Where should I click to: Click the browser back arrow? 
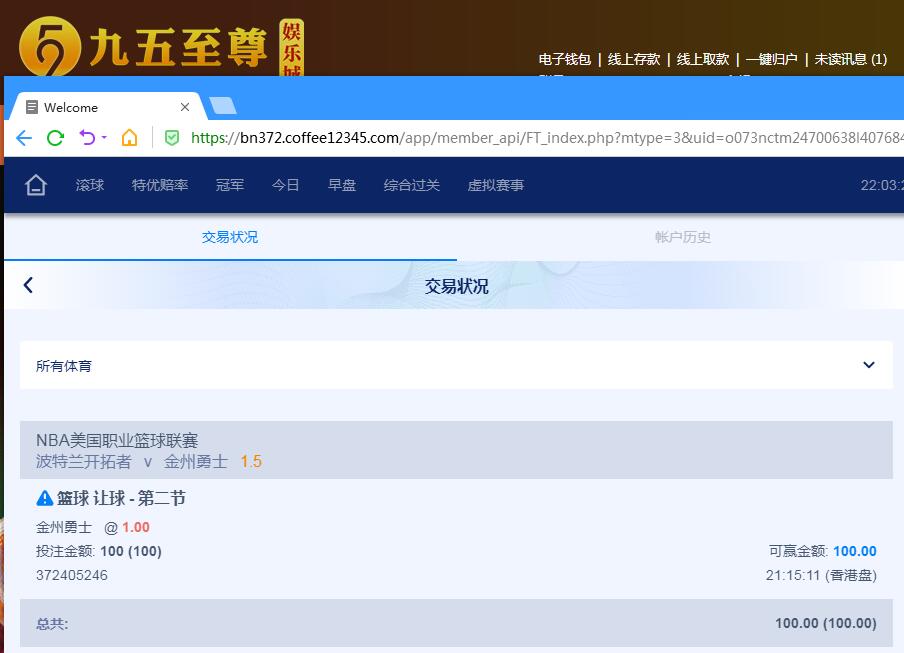click(x=24, y=138)
